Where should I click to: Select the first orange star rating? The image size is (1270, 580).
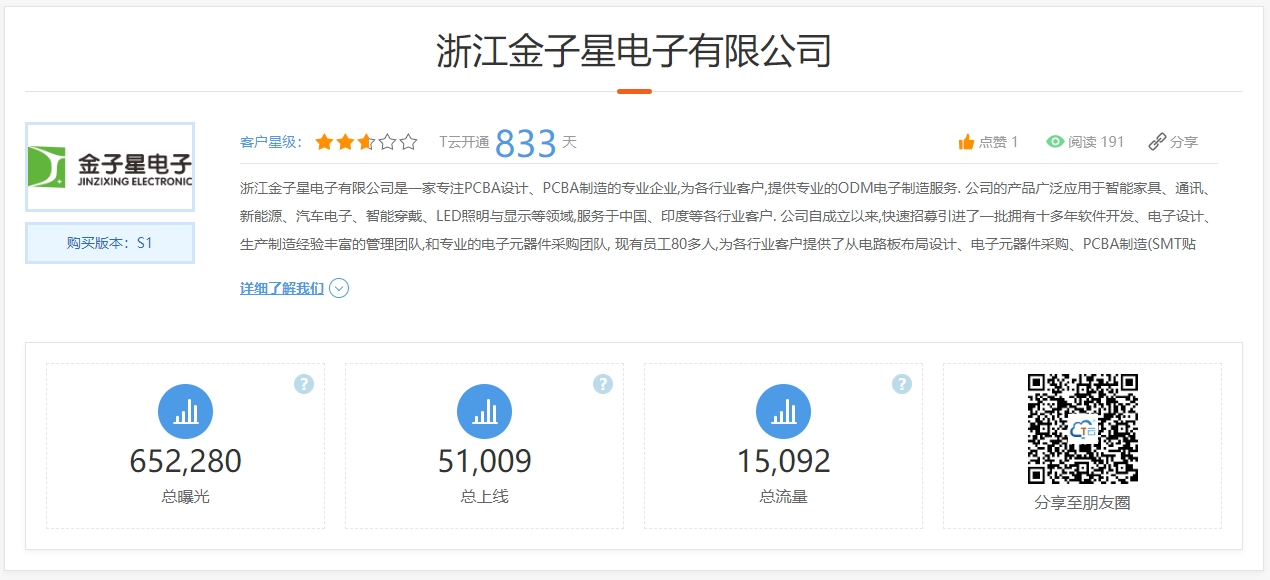pyautogui.click(x=324, y=142)
